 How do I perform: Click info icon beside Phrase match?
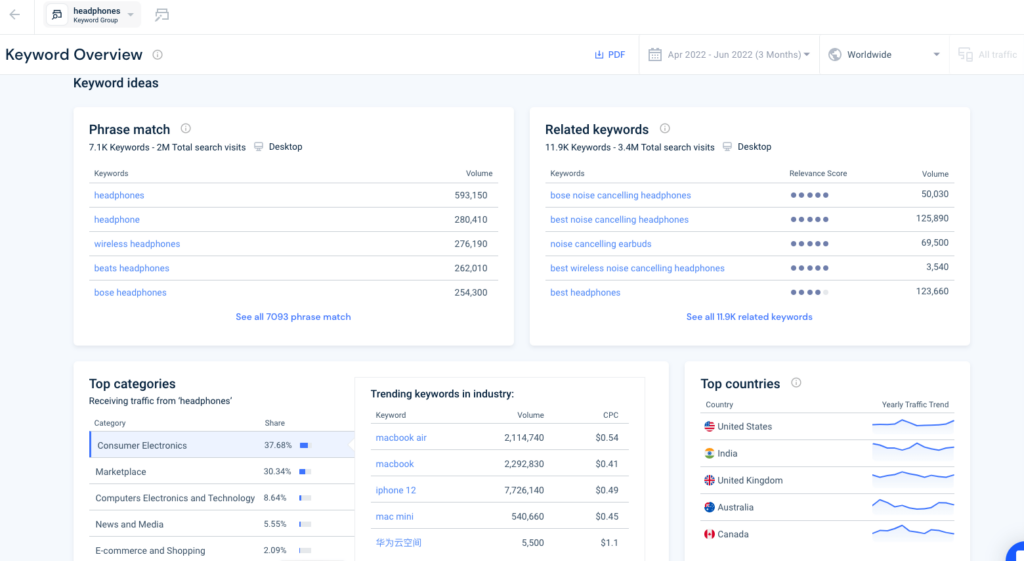(x=186, y=129)
